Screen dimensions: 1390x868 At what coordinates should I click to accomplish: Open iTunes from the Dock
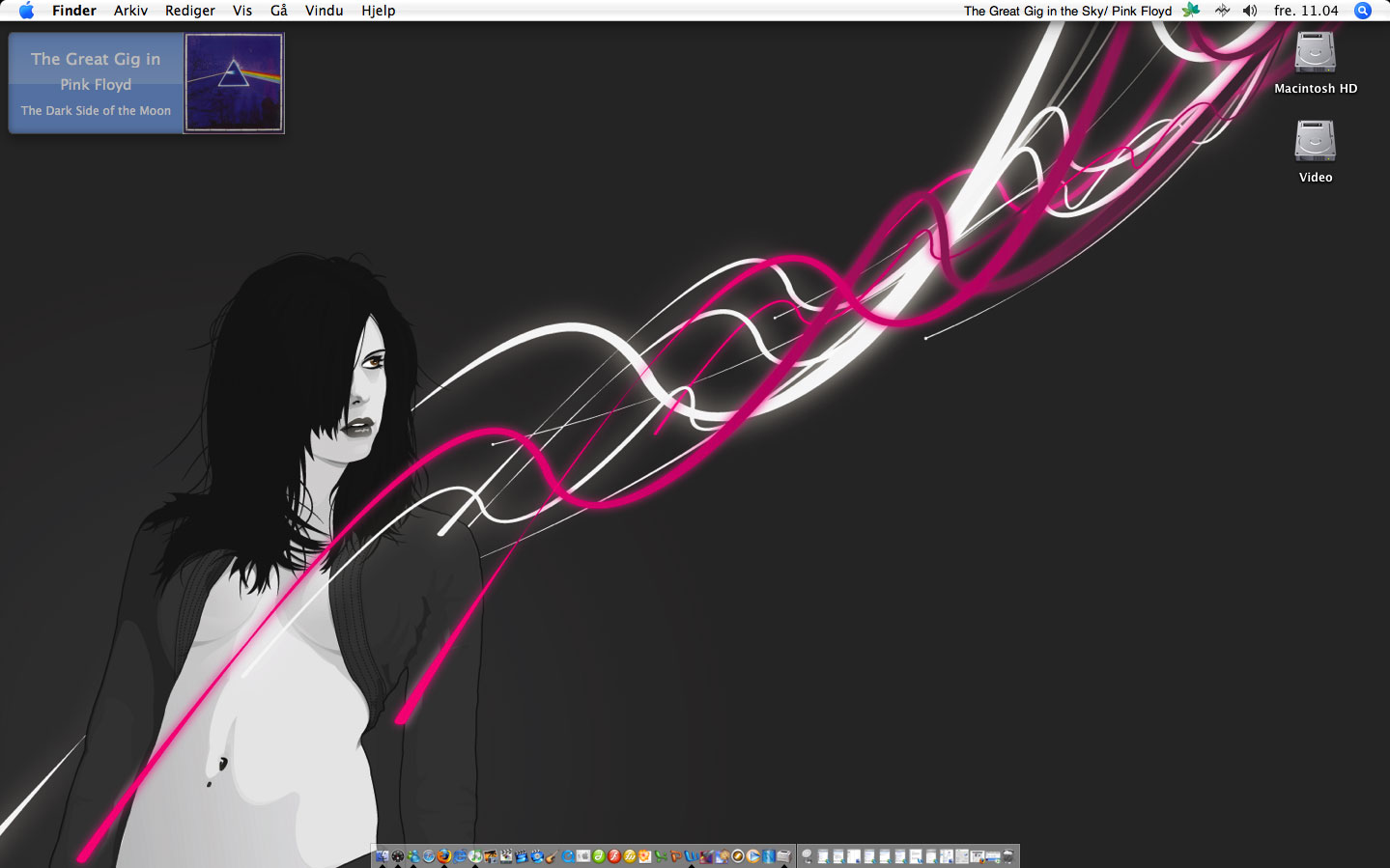click(x=475, y=855)
